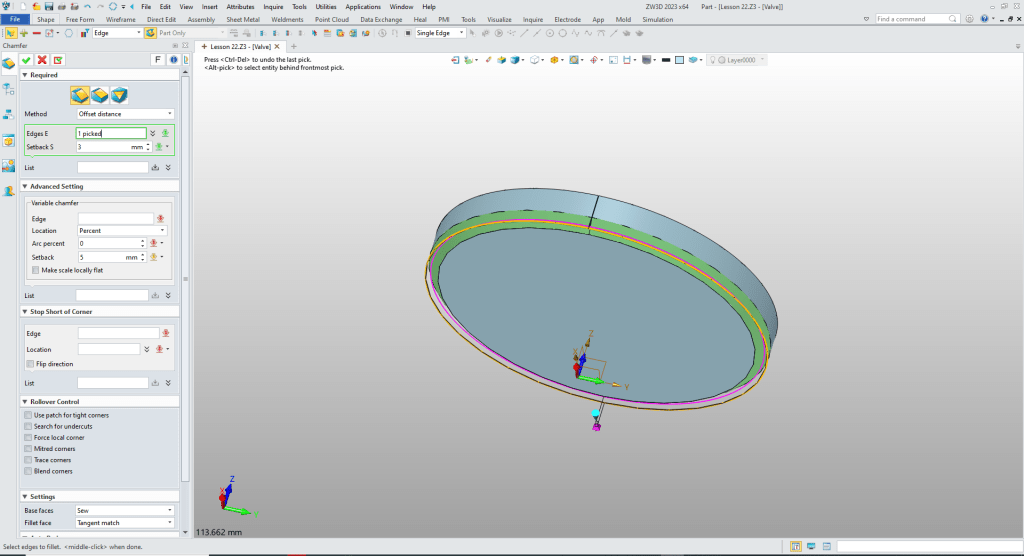Open the Inquire menu
The image size is (1024, 556).
click(x=273, y=6)
